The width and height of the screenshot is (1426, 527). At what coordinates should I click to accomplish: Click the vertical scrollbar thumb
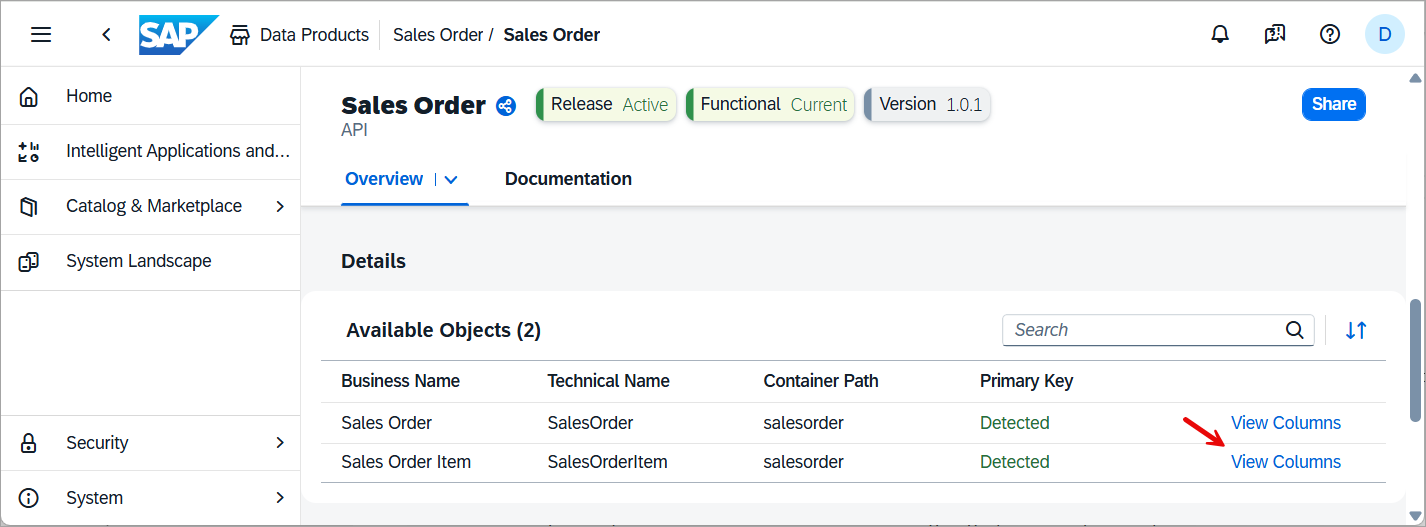point(1415,360)
